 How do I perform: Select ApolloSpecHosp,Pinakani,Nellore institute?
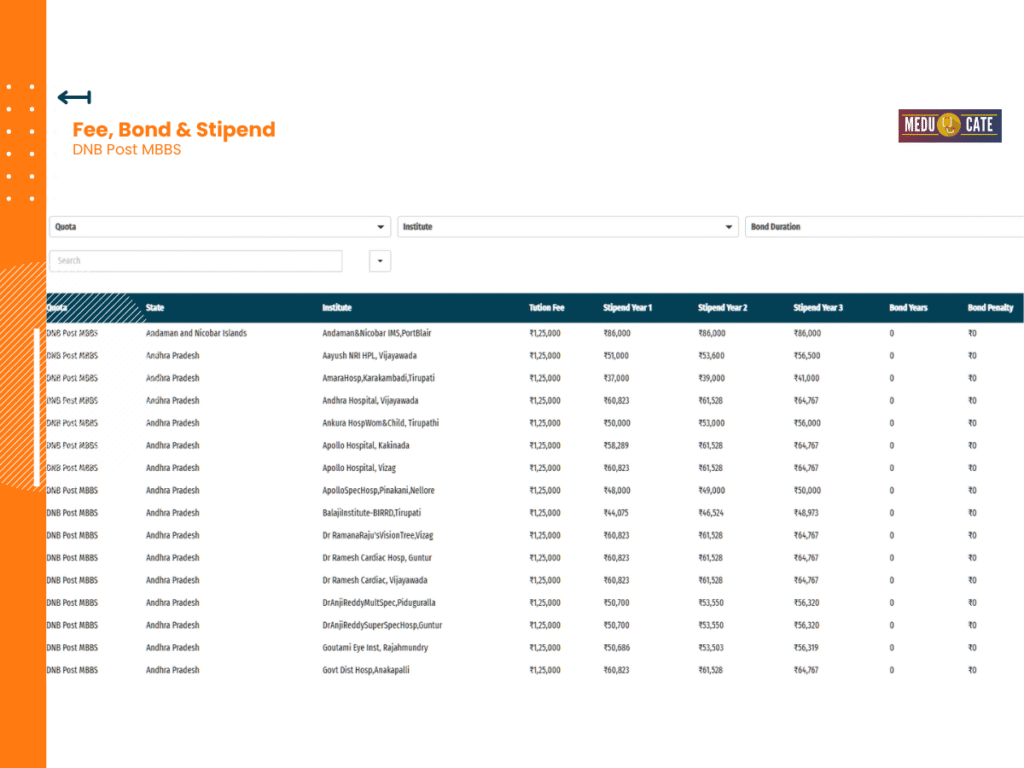(378, 490)
